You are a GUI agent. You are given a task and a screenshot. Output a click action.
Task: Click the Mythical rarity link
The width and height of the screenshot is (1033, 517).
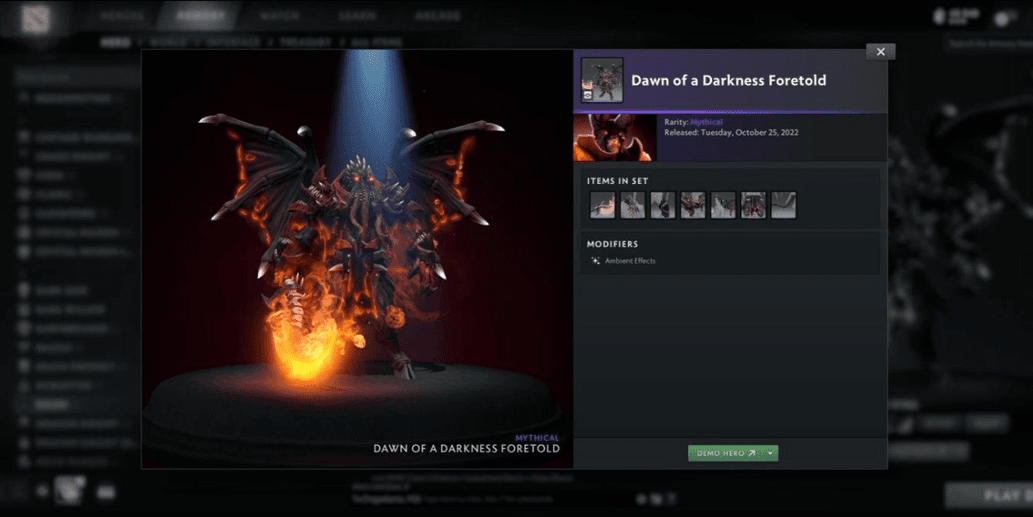(x=706, y=122)
